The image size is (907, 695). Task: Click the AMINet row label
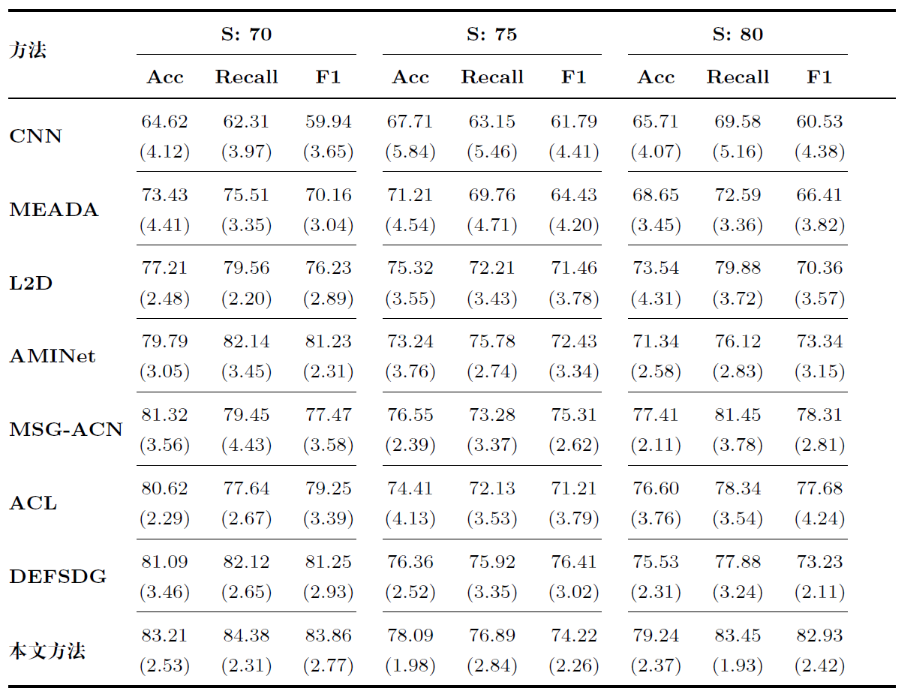tap(53, 356)
